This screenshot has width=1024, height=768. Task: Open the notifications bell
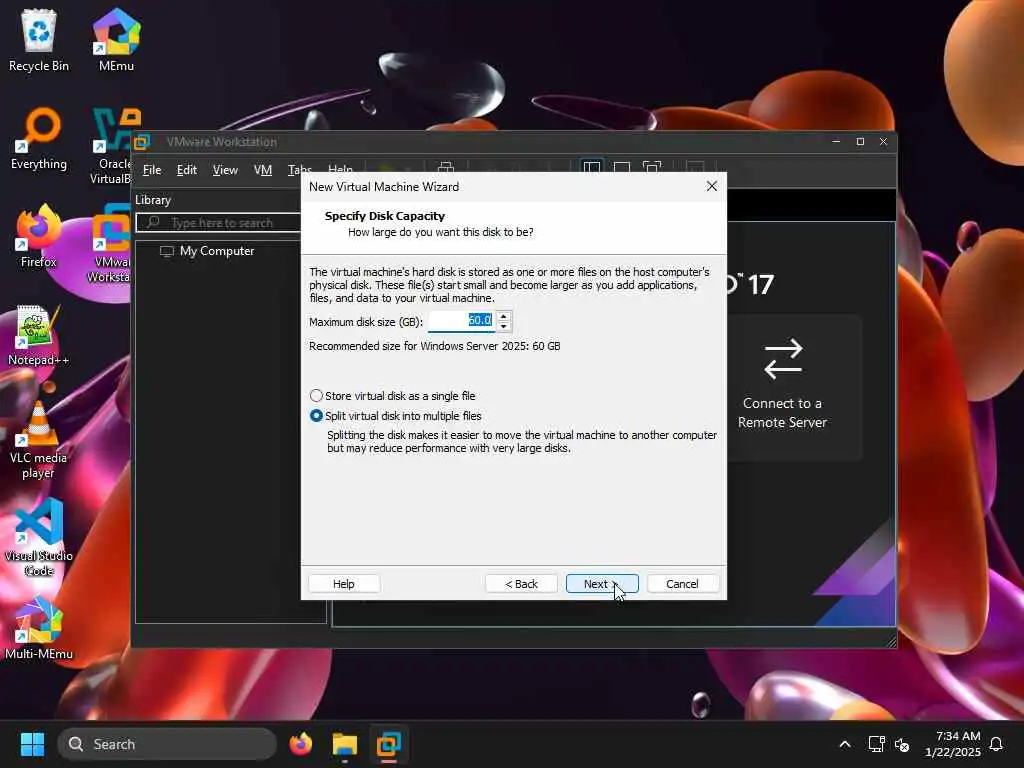coord(997,744)
